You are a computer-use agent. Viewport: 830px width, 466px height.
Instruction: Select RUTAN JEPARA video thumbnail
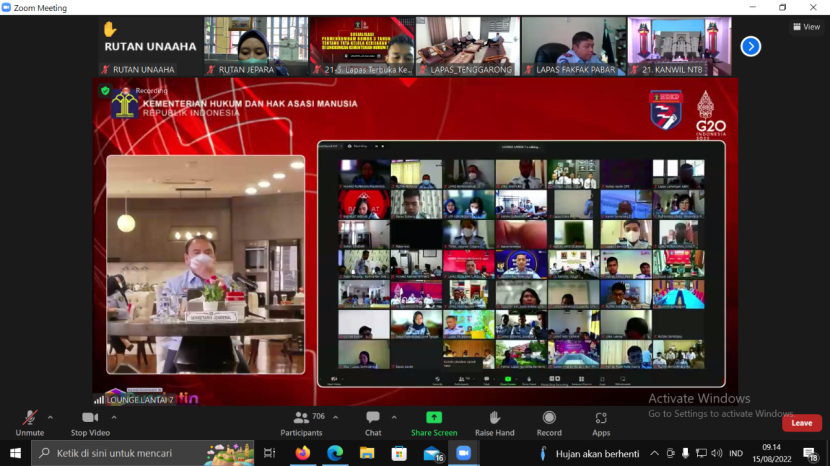256,46
